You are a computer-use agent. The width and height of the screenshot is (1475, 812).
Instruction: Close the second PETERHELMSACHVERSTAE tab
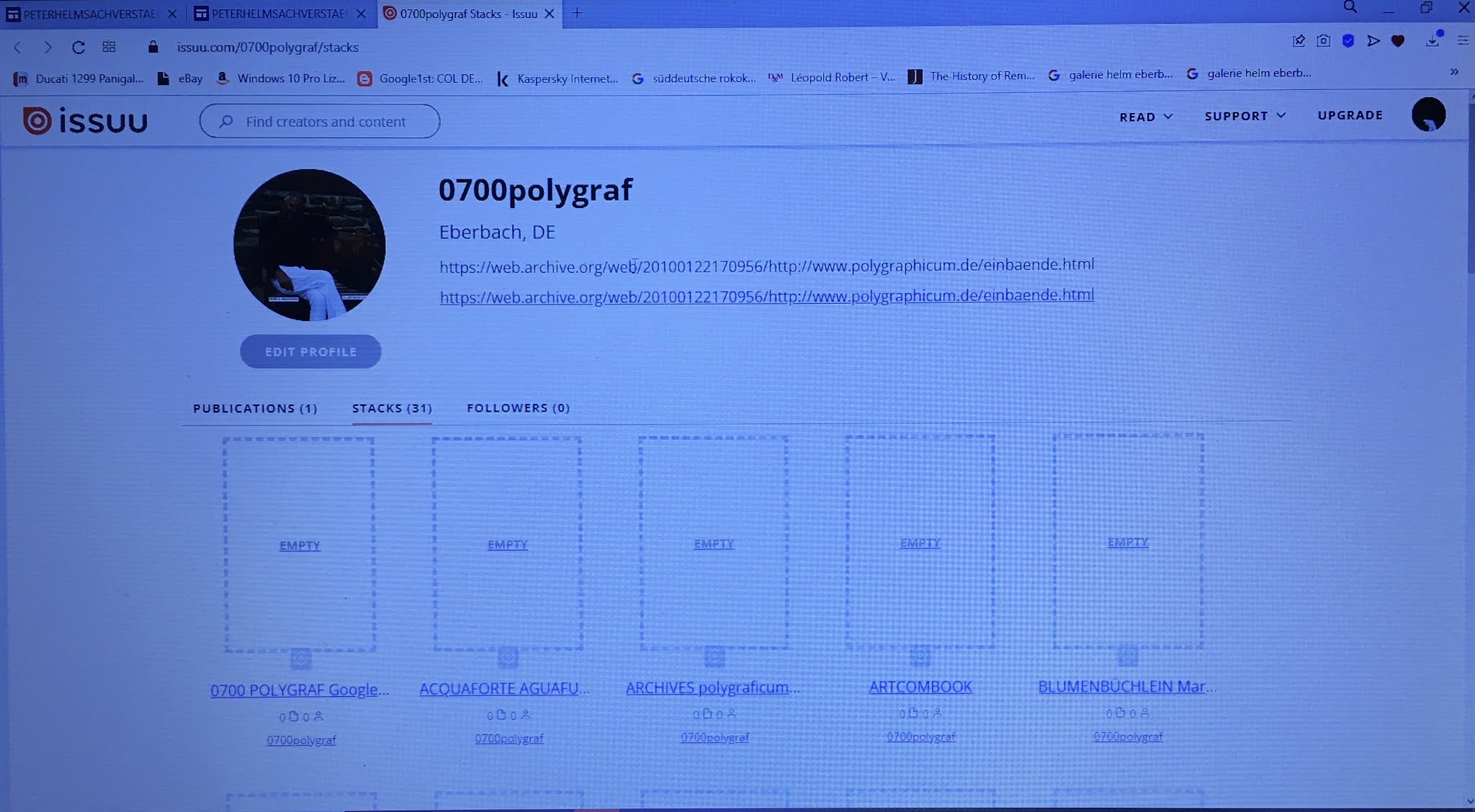click(x=362, y=14)
